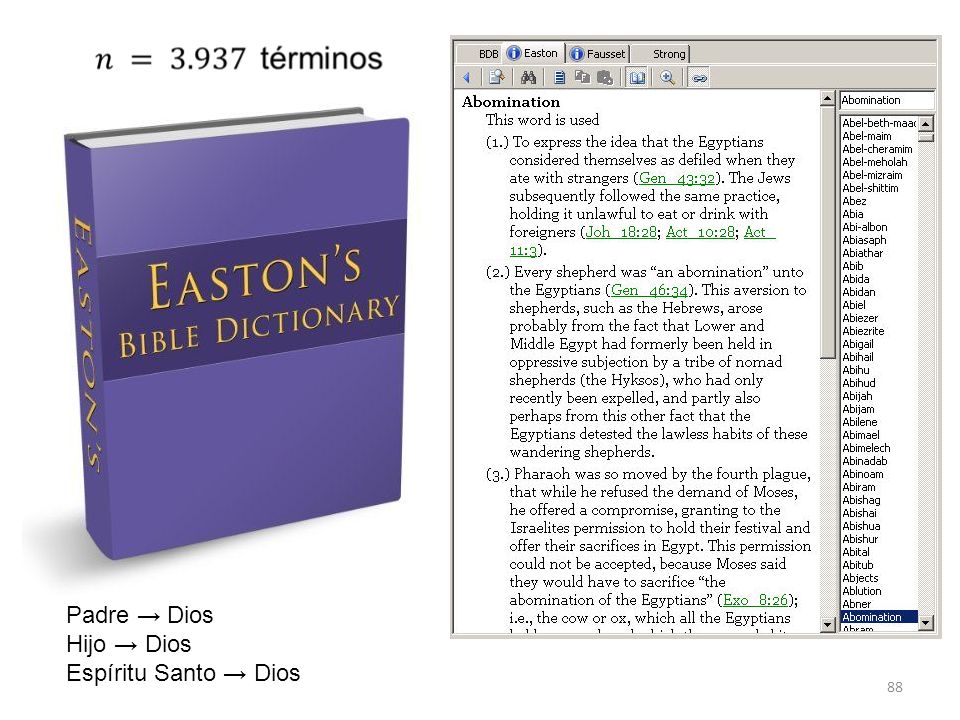Select Abijam entry
960x720 pixels.
[x=858, y=409]
